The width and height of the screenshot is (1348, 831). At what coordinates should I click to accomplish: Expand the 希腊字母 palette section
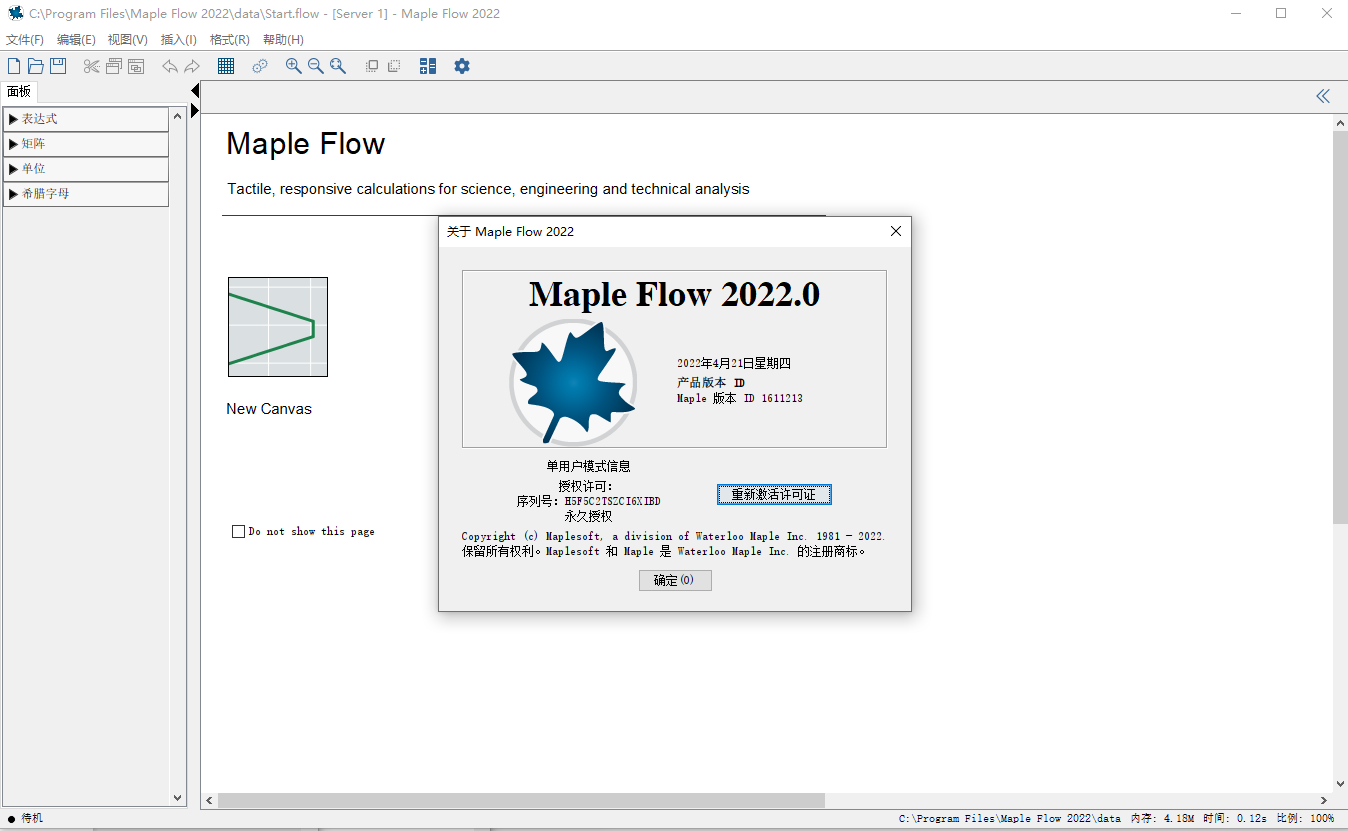[86, 194]
